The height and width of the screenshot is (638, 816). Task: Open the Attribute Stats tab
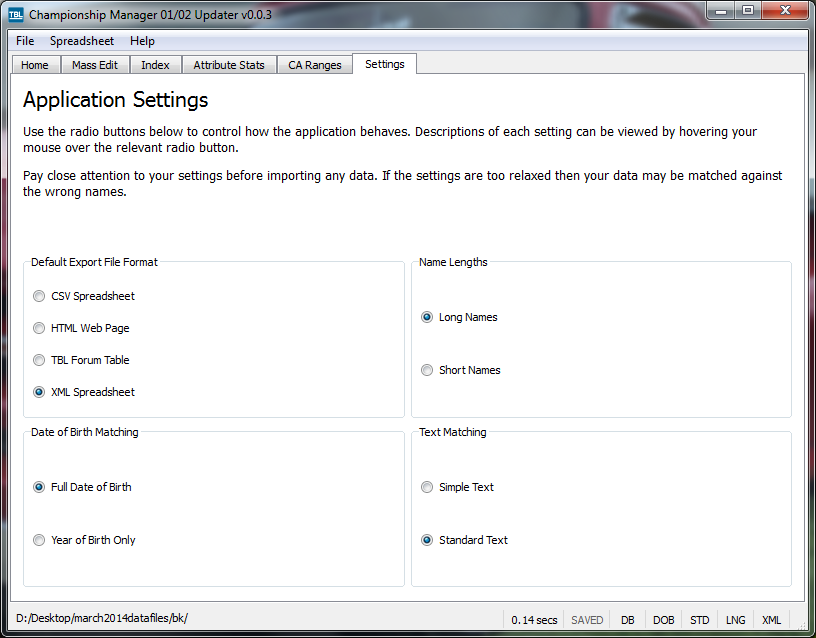click(229, 65)
